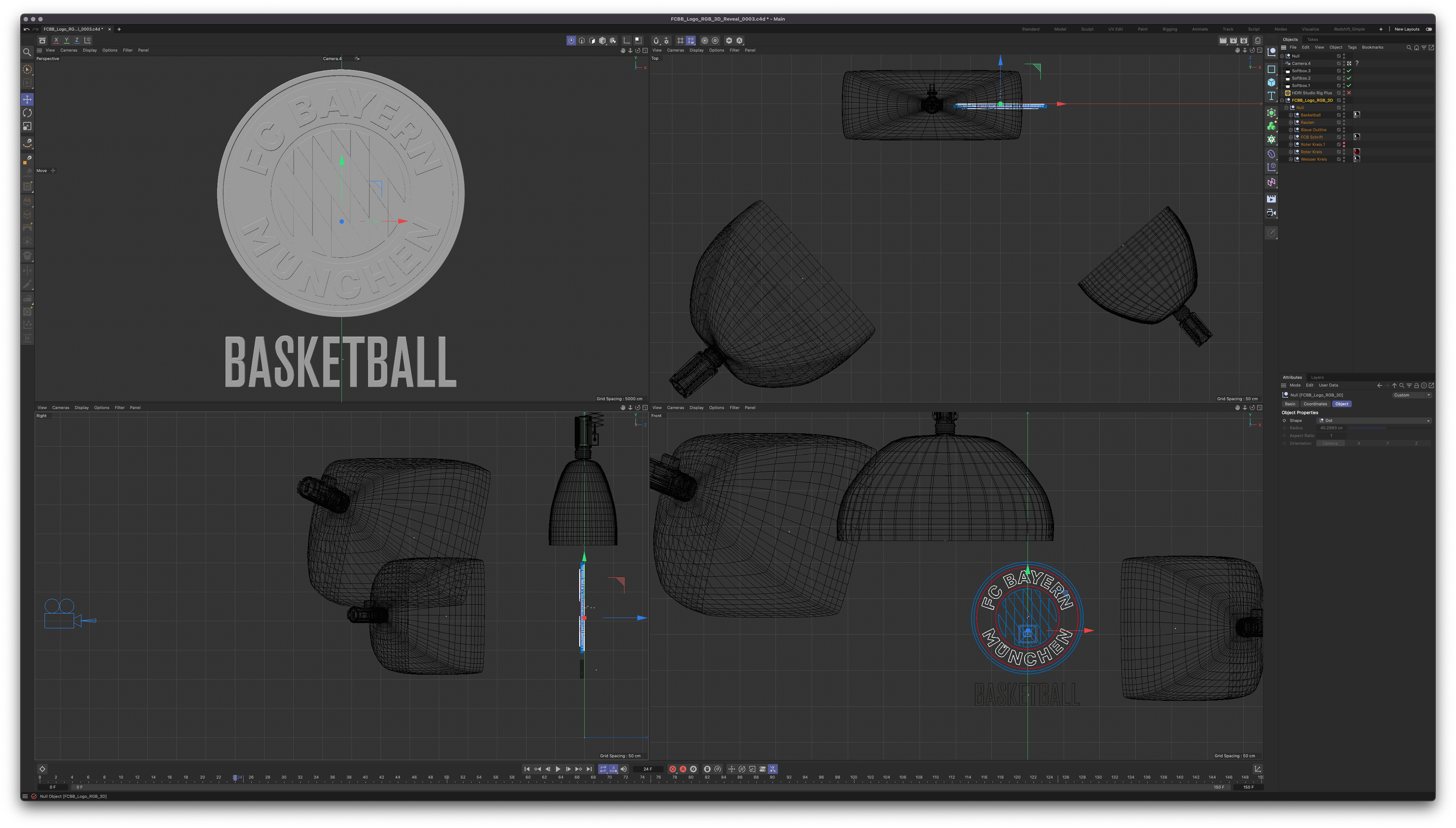1456x828 pixels.
Task: Open the MoGraph Cloner palette icon
Action: point(1271,113)
